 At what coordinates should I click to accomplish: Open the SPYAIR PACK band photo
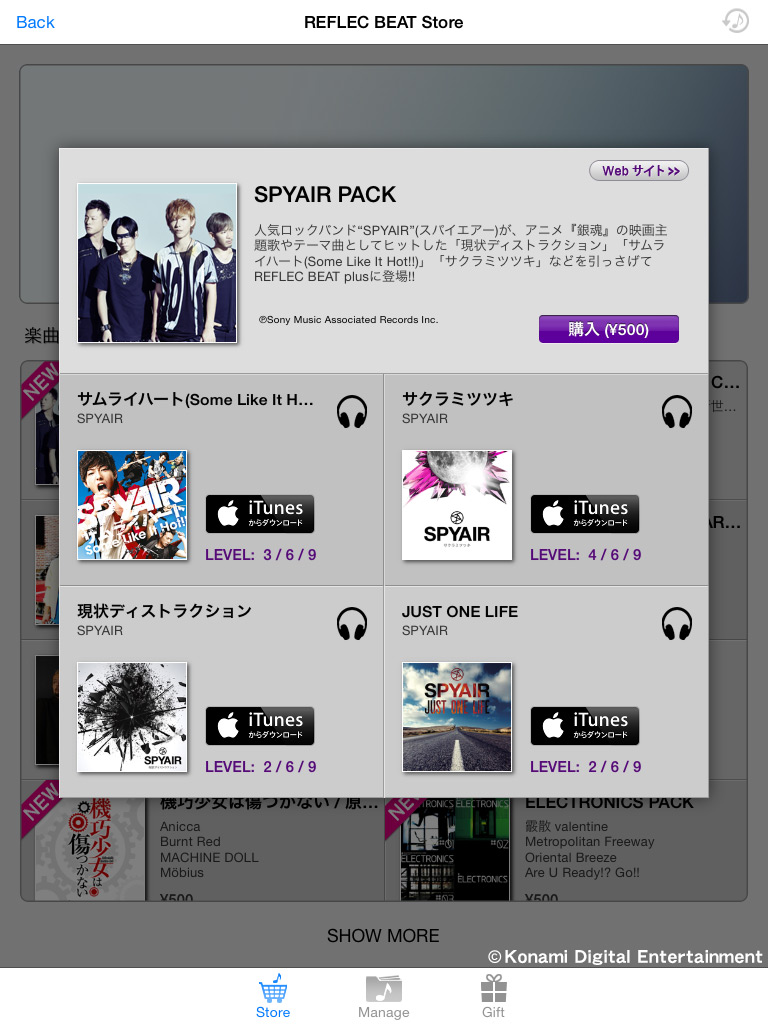click(x=157, y=263)
